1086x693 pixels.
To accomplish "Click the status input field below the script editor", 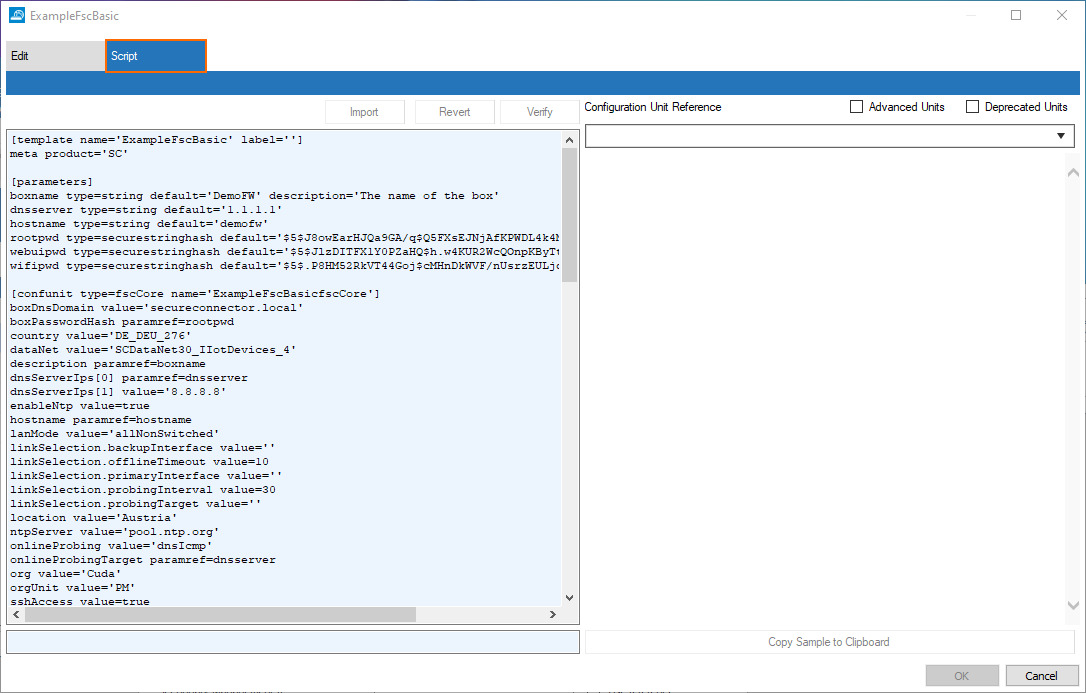I will (293, 642).
